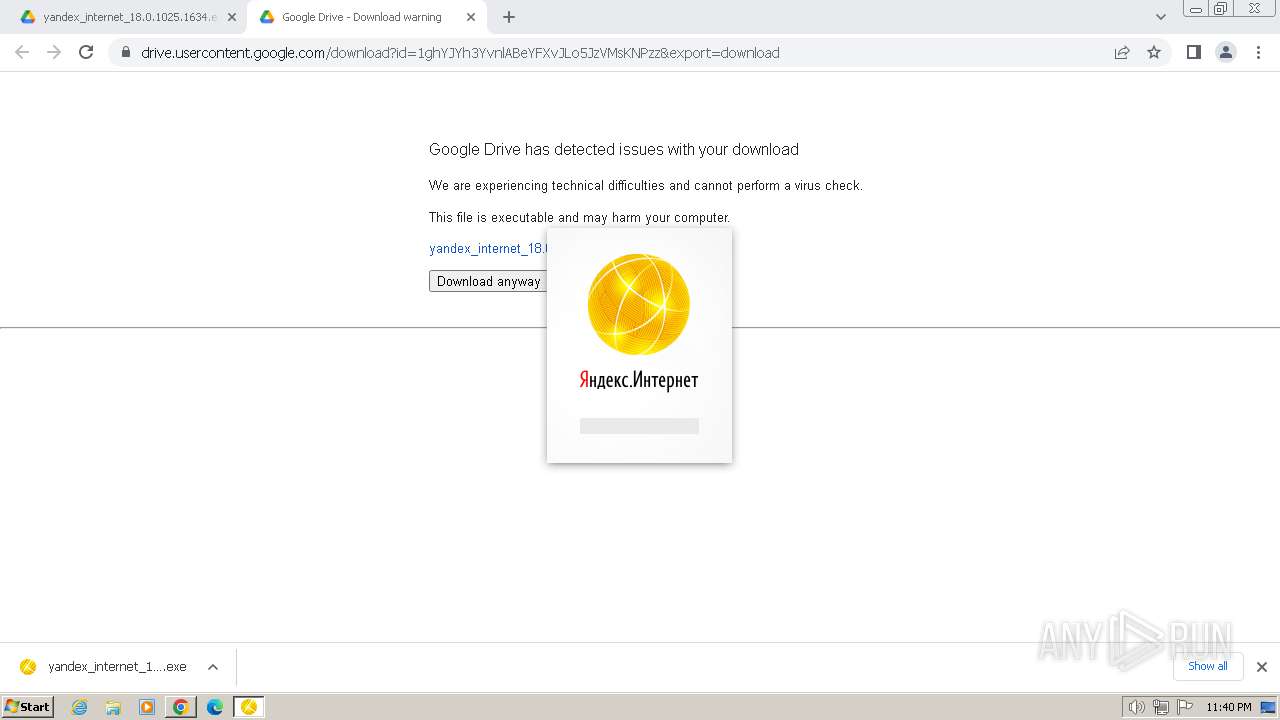Switch to the Yandex installer taskbar button
Image resolution: width=1280 pixels, height=720 pixels.
(249, 707)
